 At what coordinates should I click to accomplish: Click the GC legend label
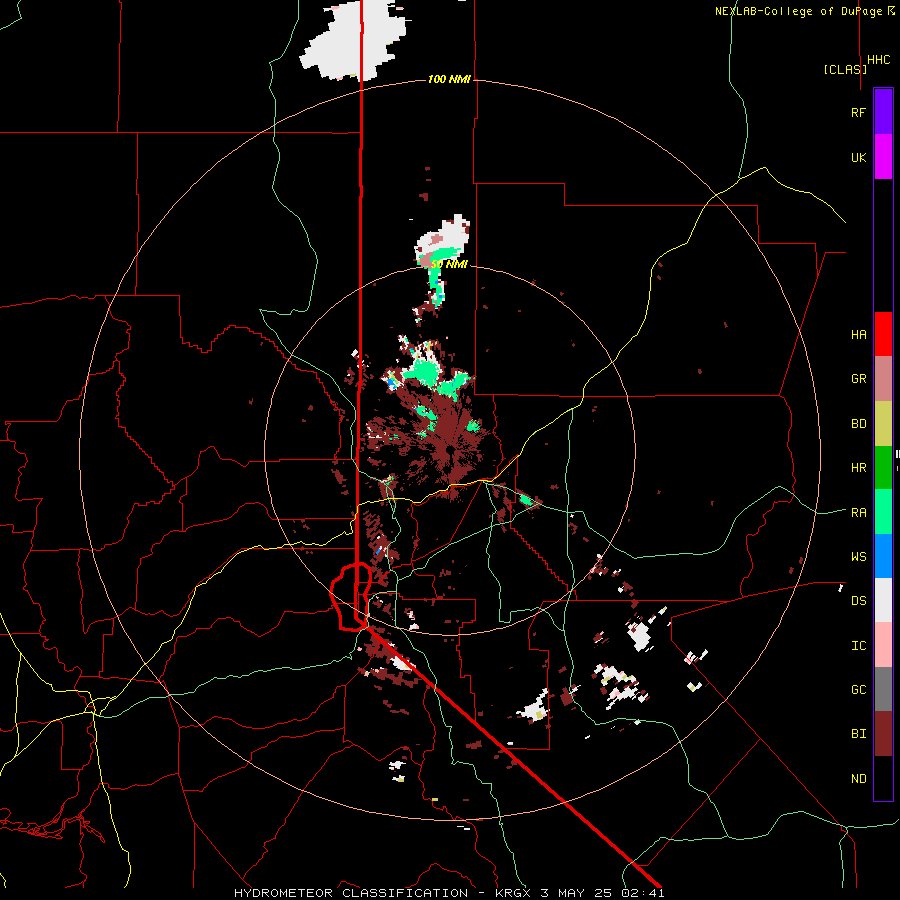858,690
